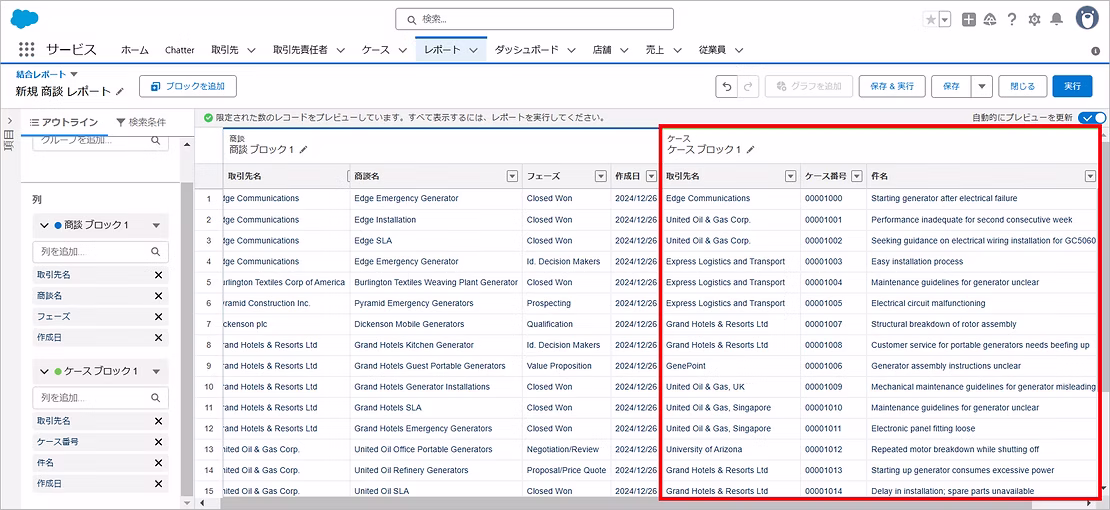Open the 保存 split button dropdown arrow
This screenshot has height=510, width=1110.
pos(981,86)
